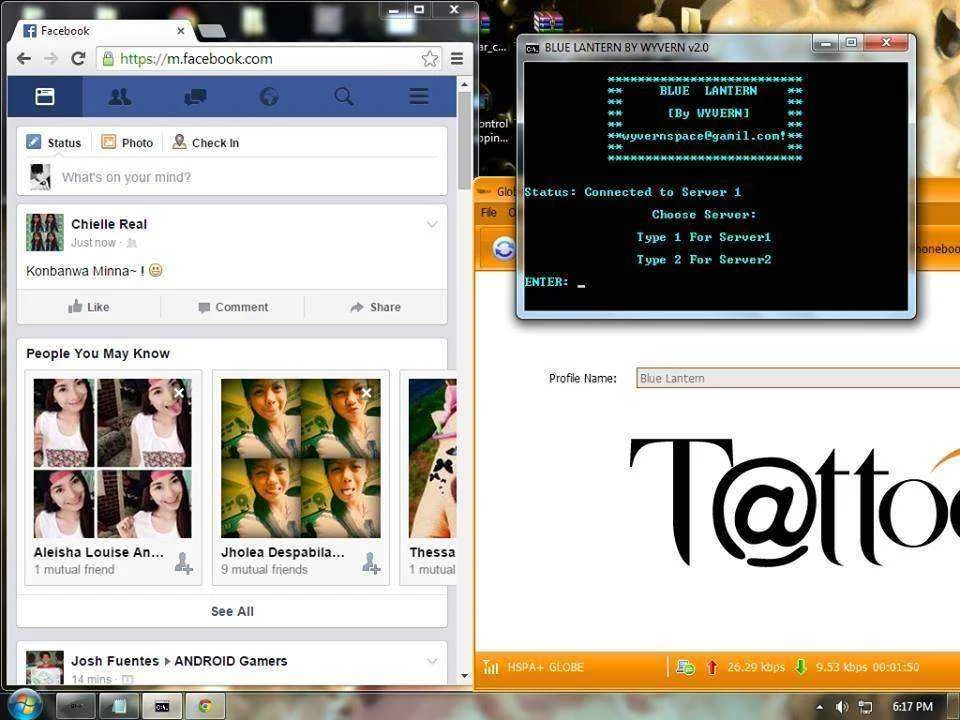This screenshot has height=720, width=960.
Task: Open Facebook notifications globe
Action: point(269,96)
